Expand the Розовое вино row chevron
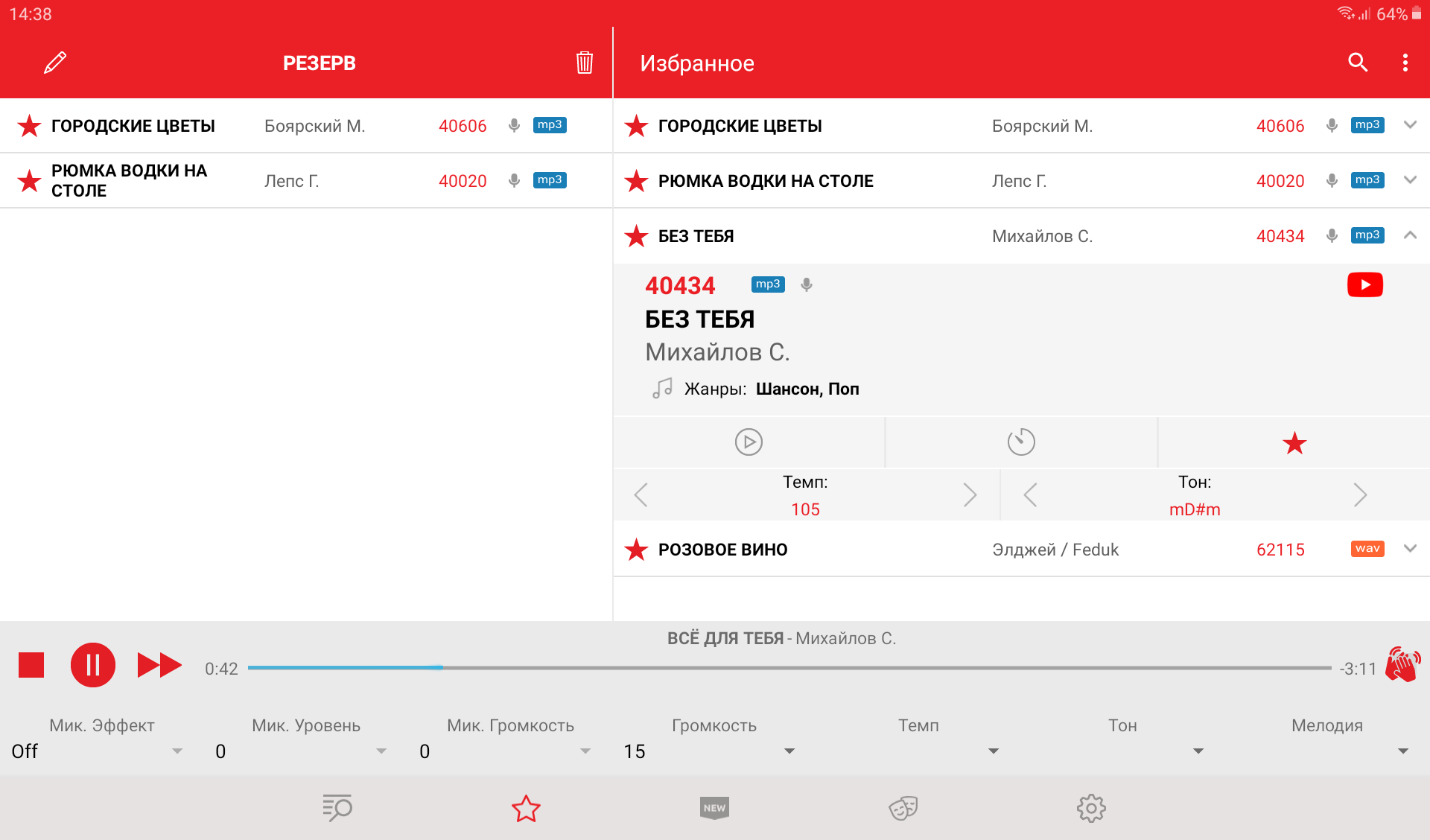1430x840 pixels. (x=1410, y=549)
